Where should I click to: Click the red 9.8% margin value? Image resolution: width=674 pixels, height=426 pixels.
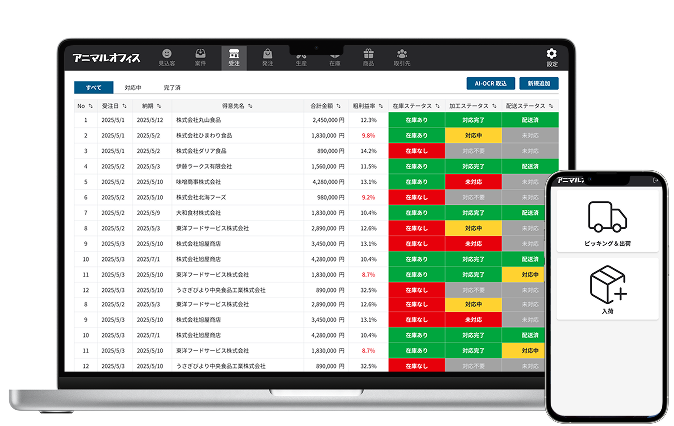[x=368, y=135]
